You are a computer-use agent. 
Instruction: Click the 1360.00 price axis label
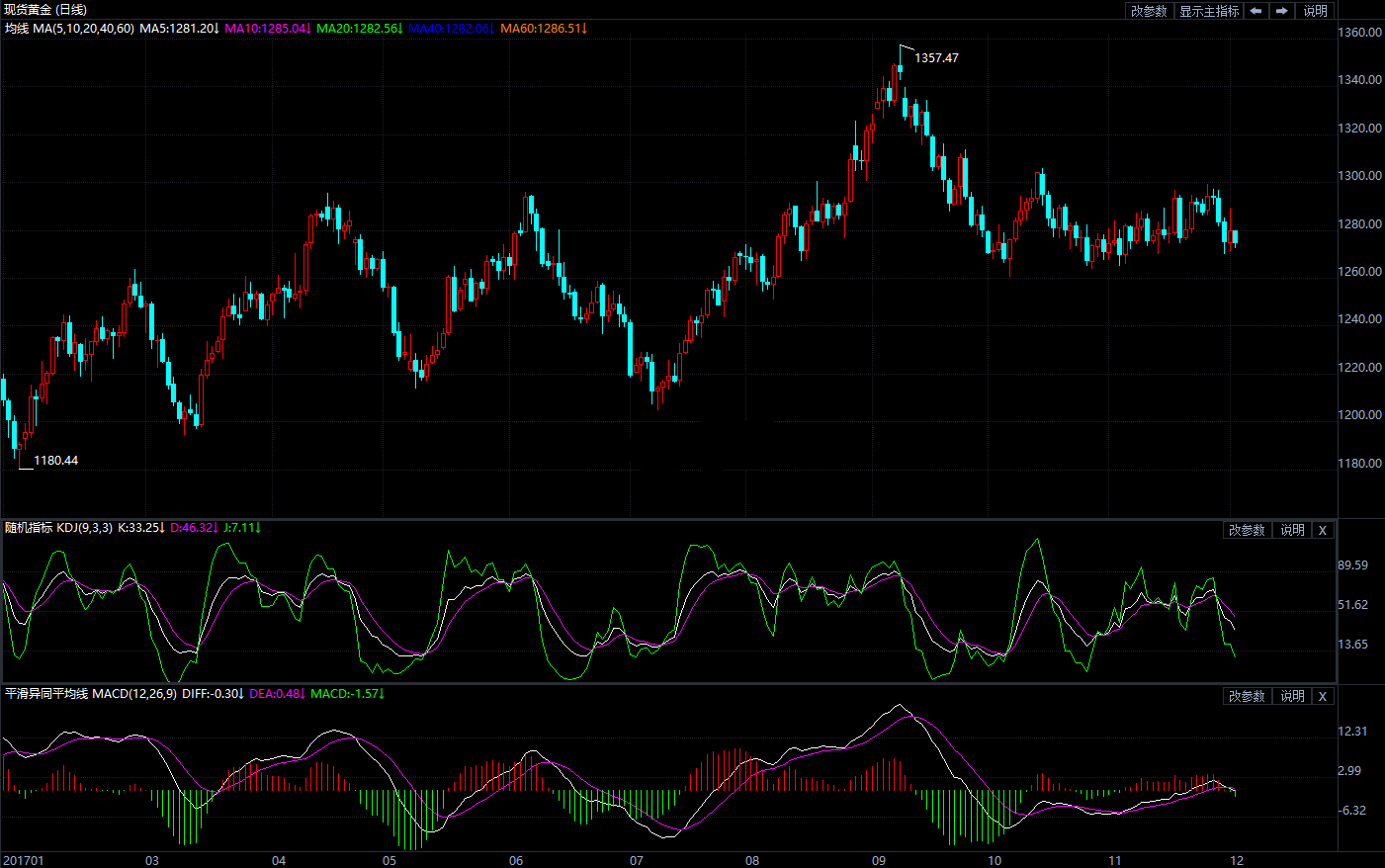point(1359,33)
